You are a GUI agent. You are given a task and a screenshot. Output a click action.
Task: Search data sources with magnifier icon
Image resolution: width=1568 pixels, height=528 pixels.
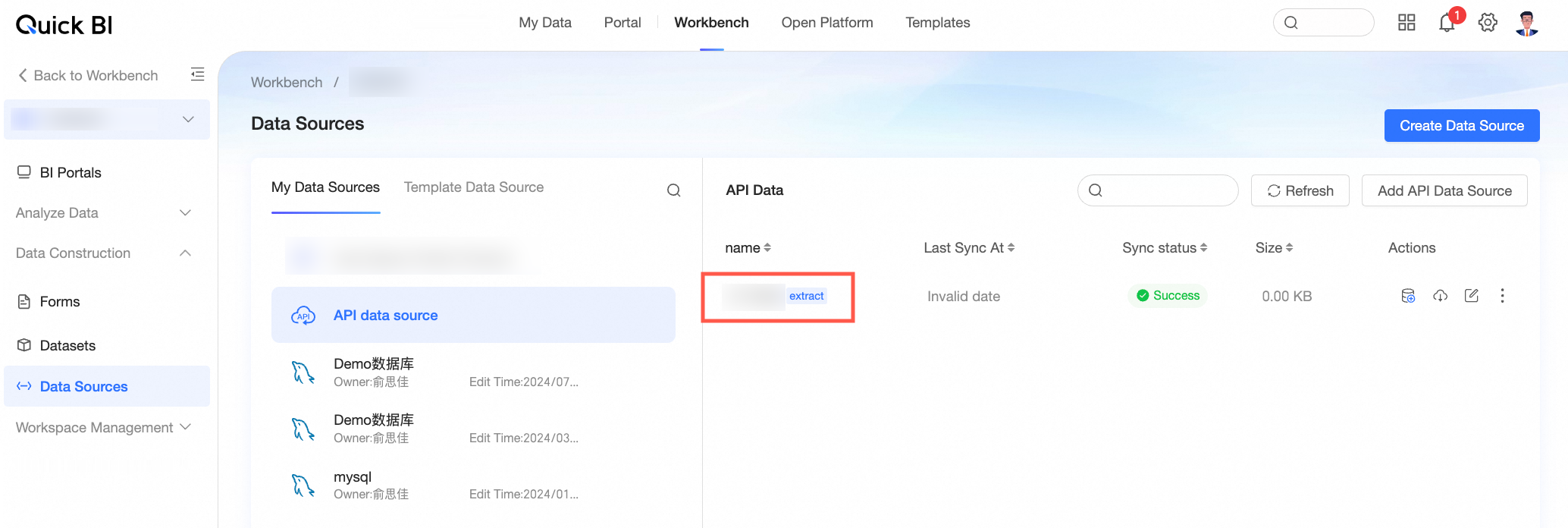coord(673,190)
